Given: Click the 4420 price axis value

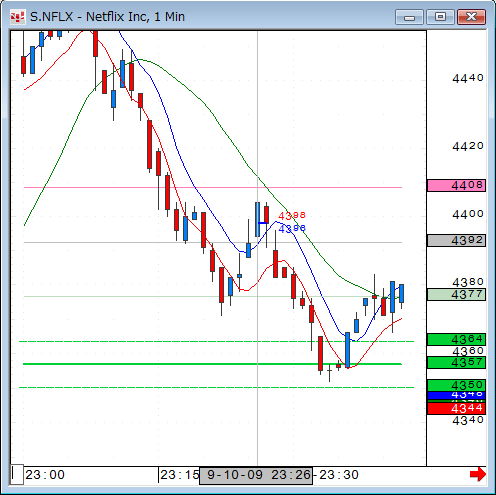Looking at the screenshot, I should pos(468,146).
